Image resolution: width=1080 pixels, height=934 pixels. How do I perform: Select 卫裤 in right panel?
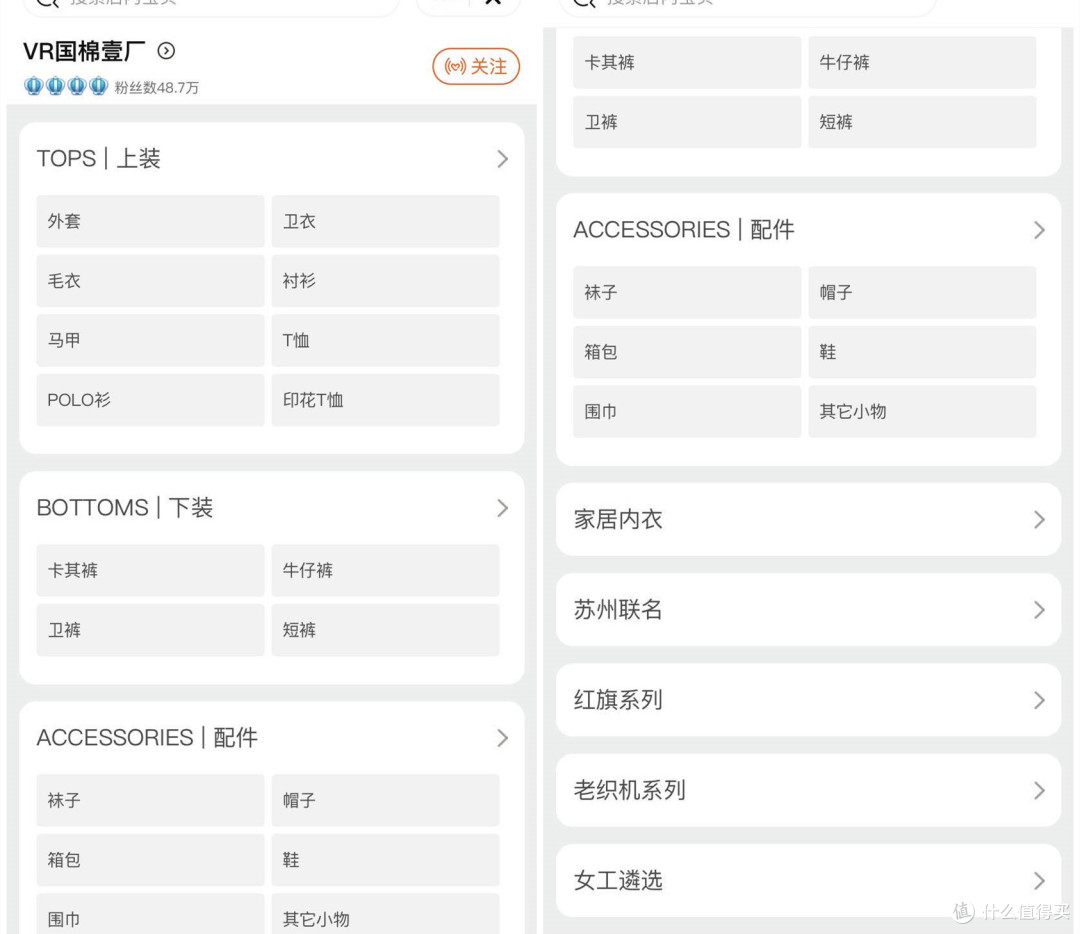tap(687, 122)
